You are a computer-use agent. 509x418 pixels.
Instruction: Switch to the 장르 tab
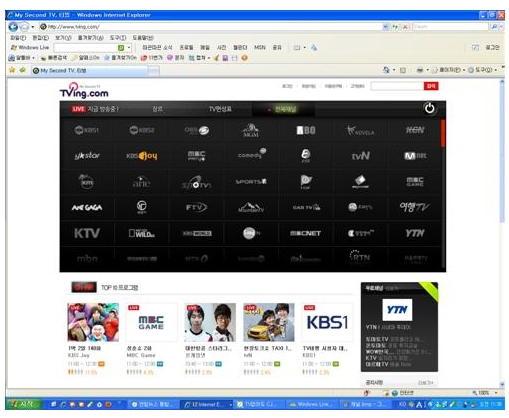pos(157,109)
